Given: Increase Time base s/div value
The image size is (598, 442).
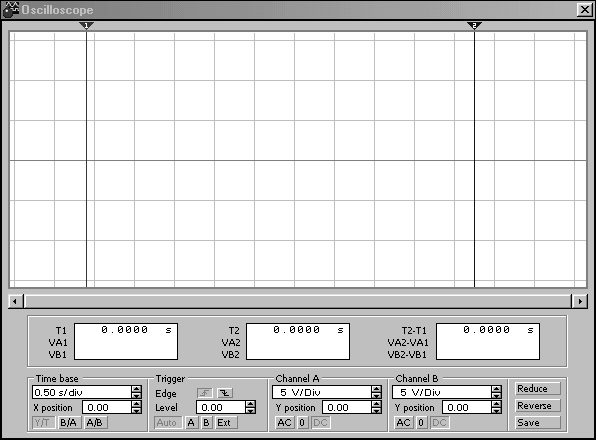Looking at the screenshot, I should coord(137,389).
